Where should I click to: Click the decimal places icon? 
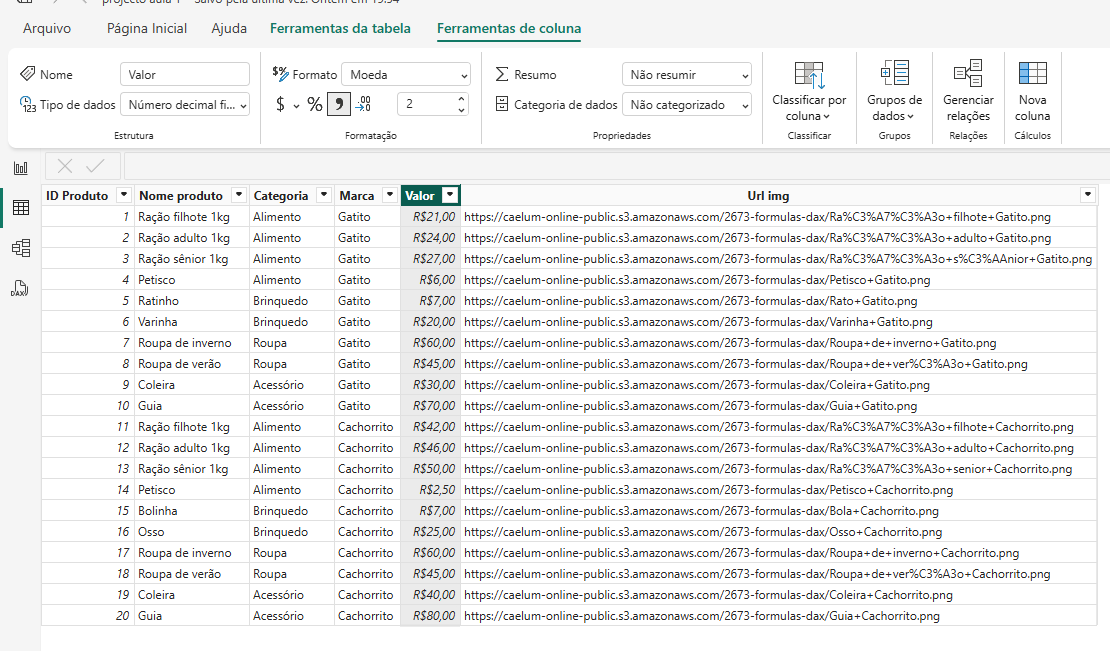pos(363,105)
